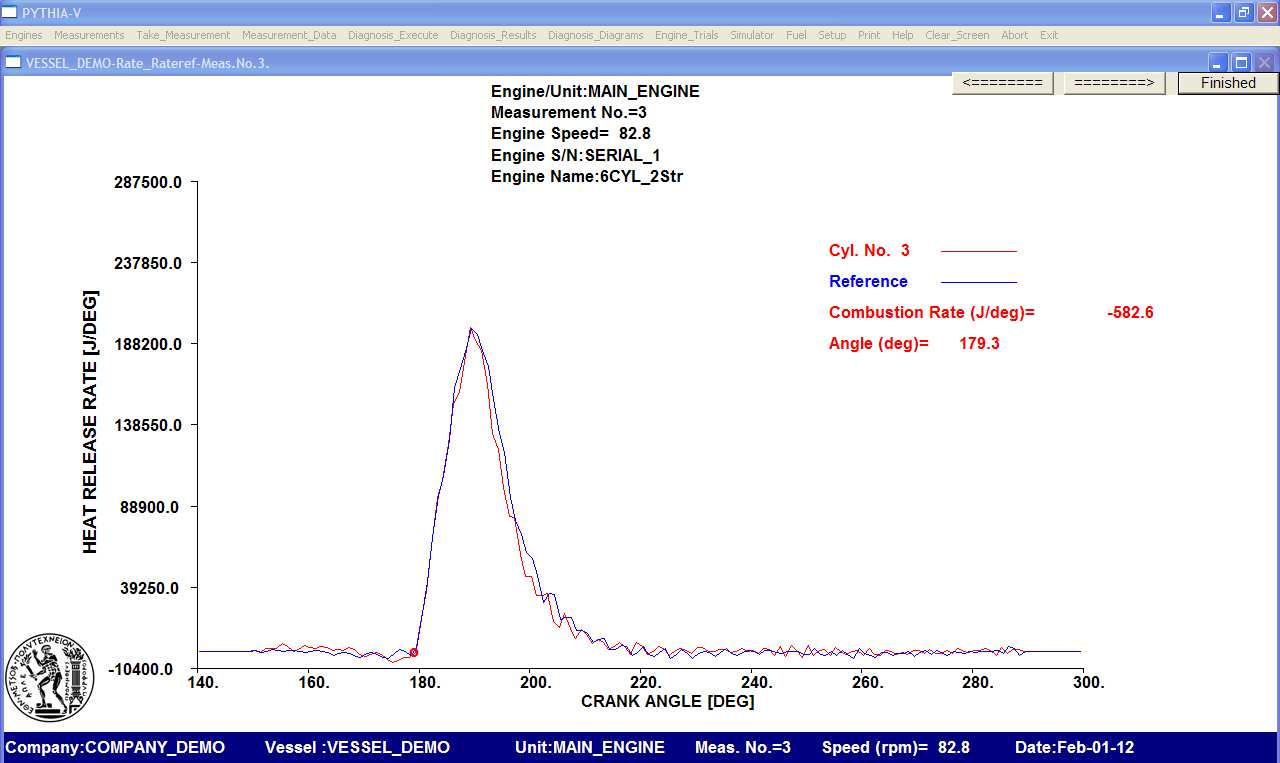The height and width of the screenshot is (763, 1280).
Task: Open the Fuel menu
Action: [x=796, y=35]
